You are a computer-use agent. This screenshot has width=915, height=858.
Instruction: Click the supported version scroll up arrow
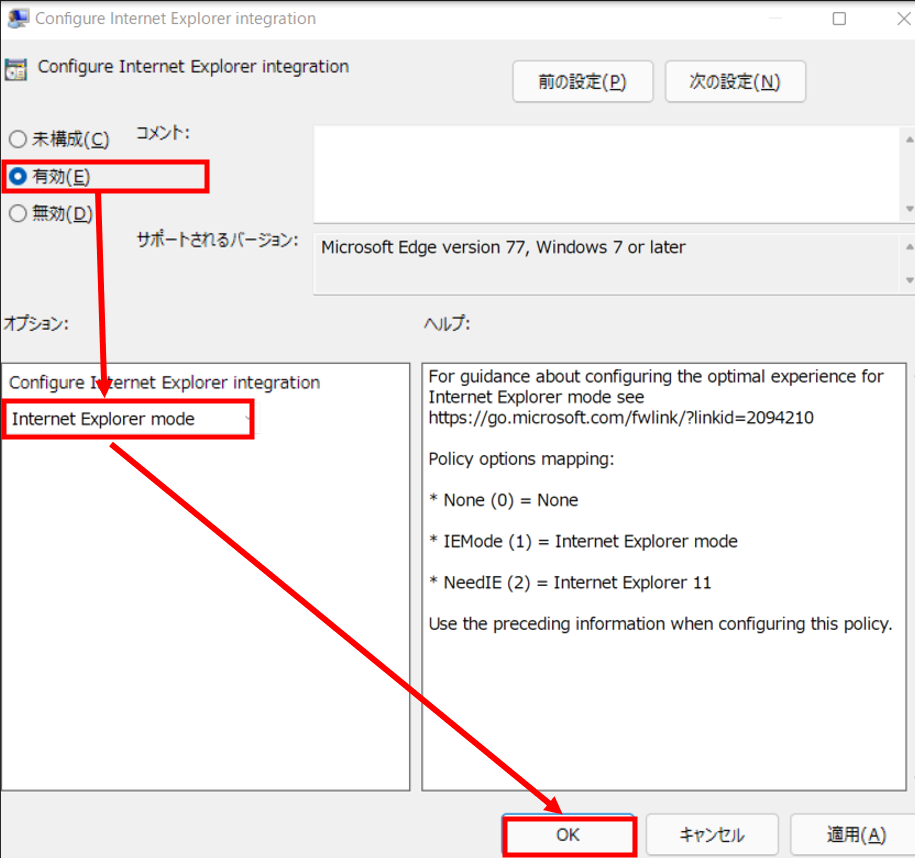click(909, 247)
